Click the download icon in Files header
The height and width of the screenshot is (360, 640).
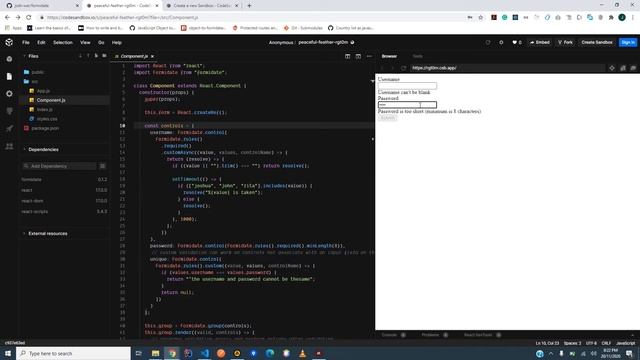(x=80, y=56)
